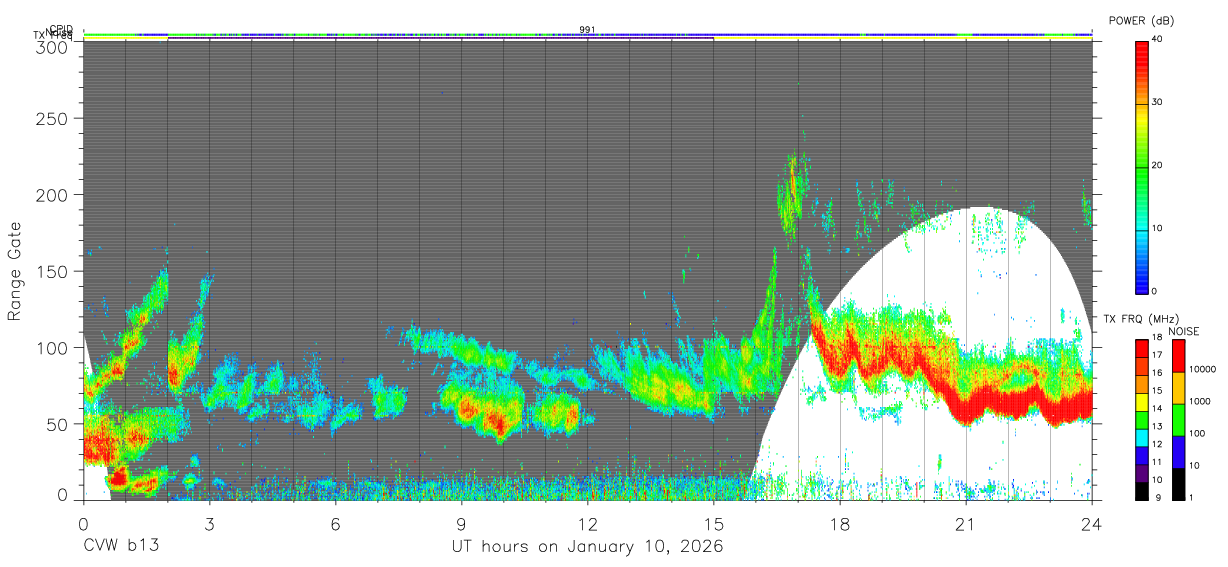The height and width of the screenshot is (567, 1228).
Task: Select the 1000 tick on the noise legend
Action: point(1199,401)
